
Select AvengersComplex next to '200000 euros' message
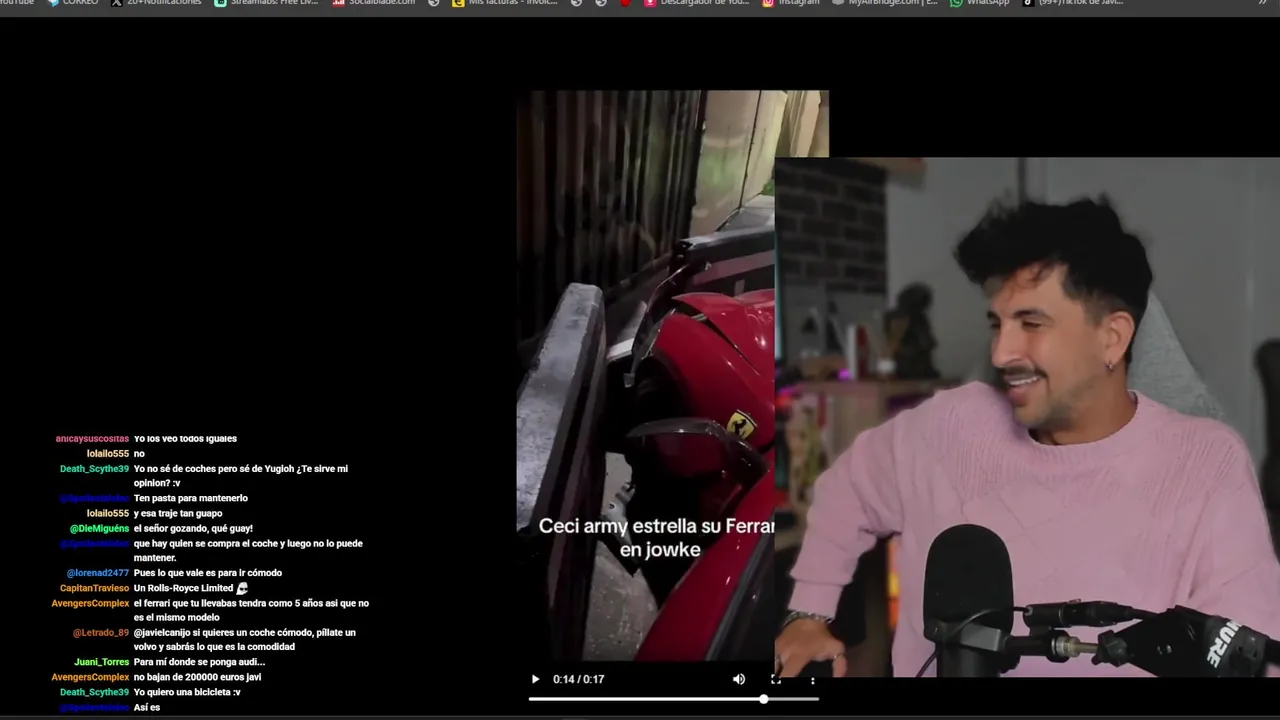coord(90,677)
